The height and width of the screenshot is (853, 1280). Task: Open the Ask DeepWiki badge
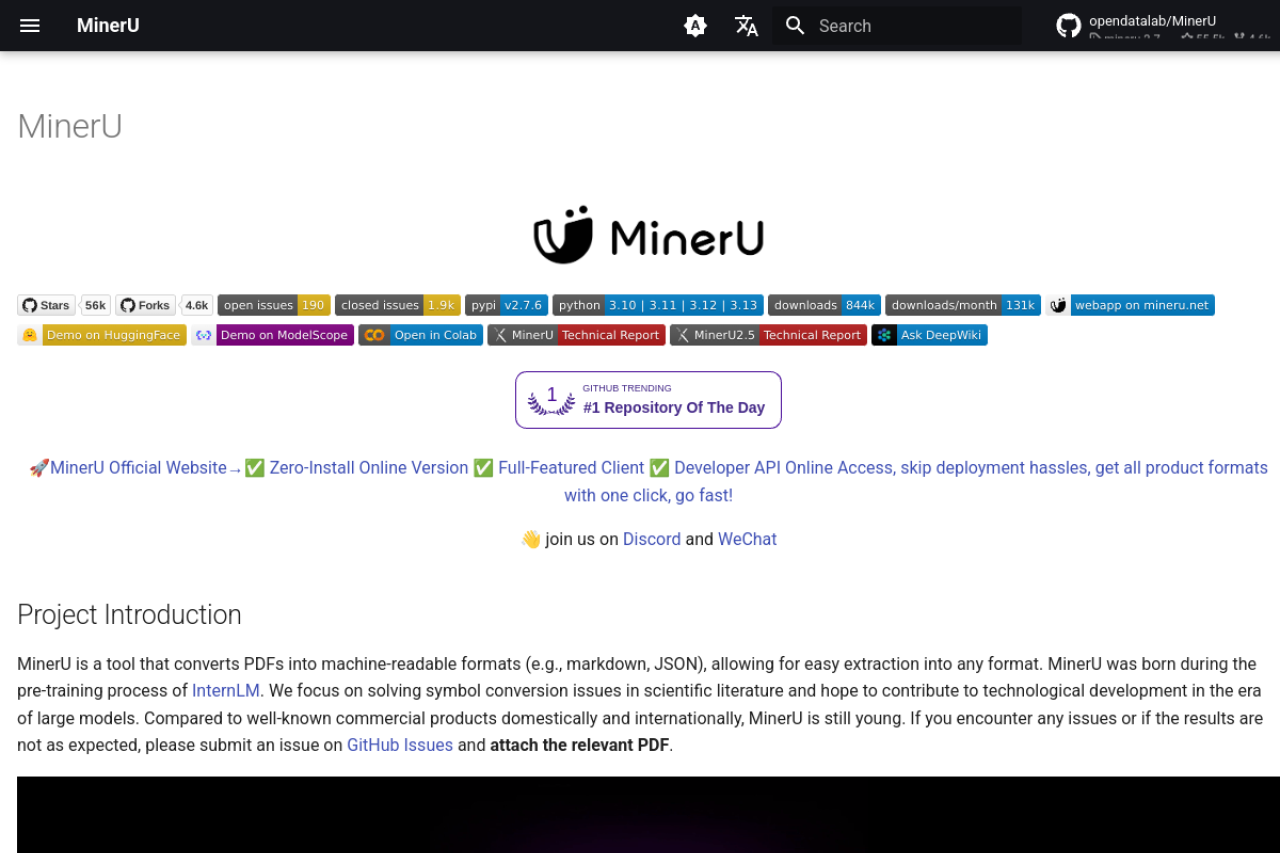[x=928, y=335]
